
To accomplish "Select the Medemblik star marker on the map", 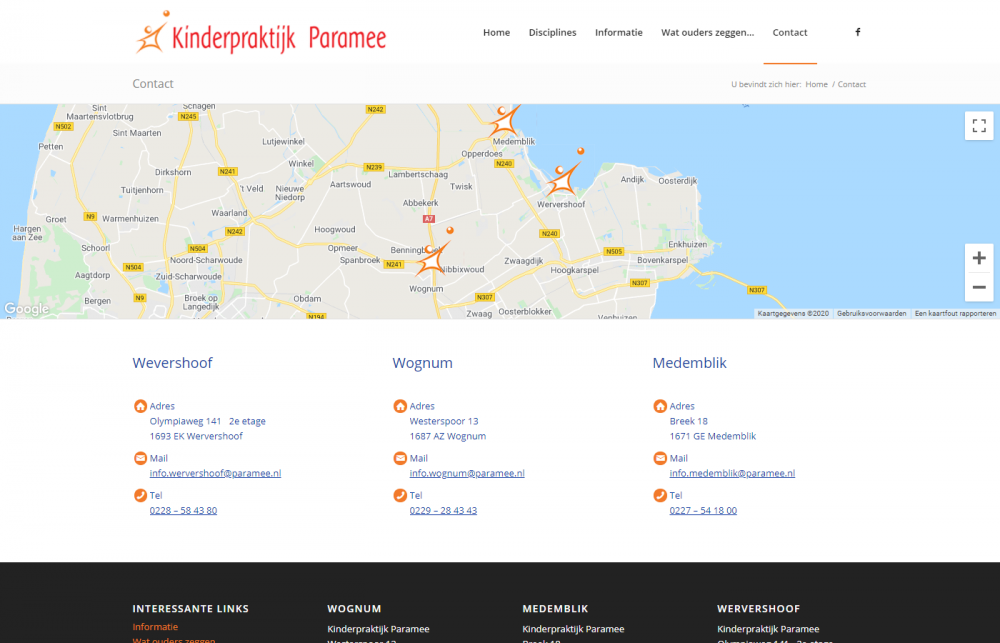I will [x=504, y=121].
